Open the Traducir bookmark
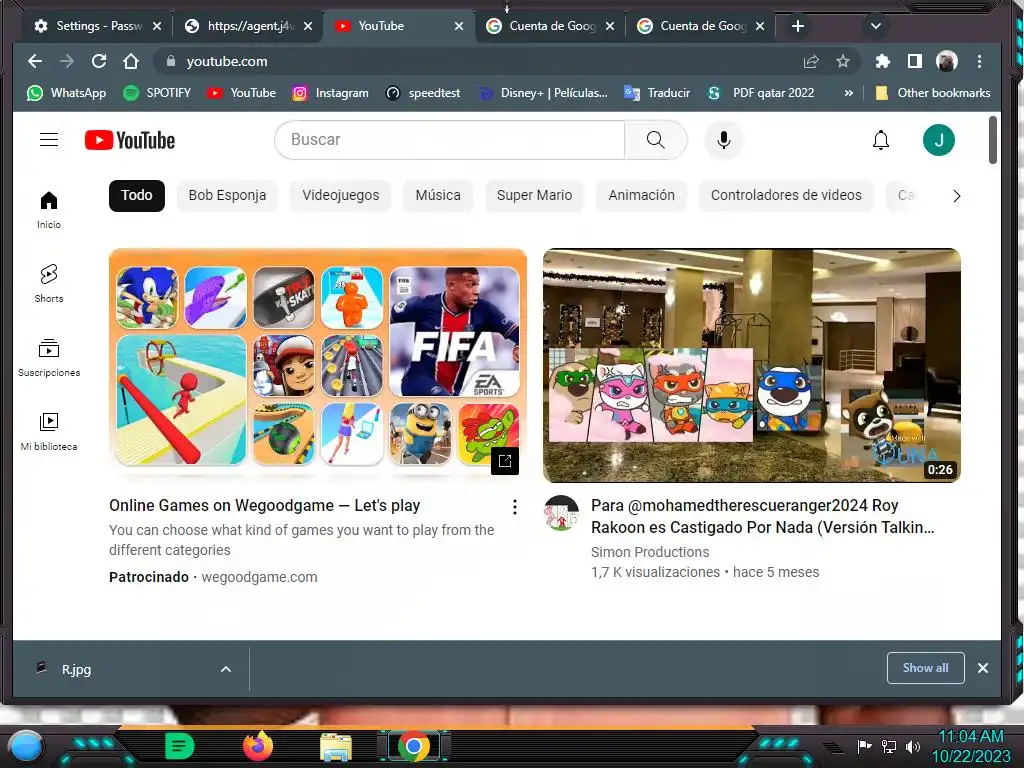This screenshot has height=768, width=1024. tap(657, 93)
